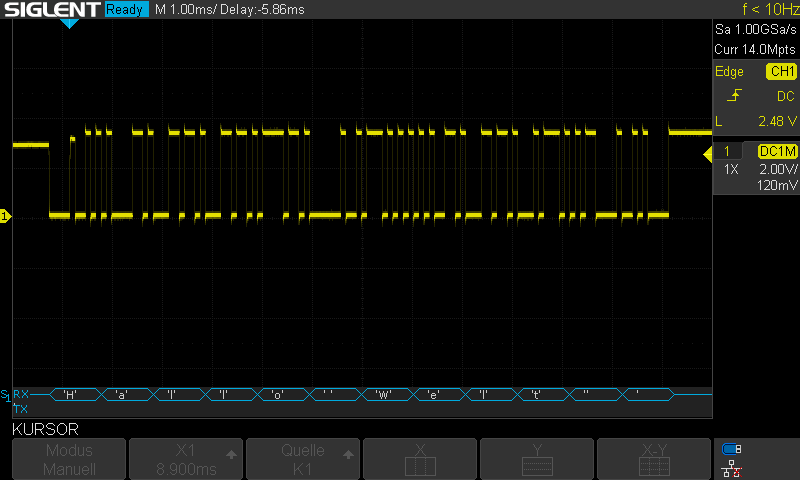
Task: Click the RX decode line label
Action: click(x=21, y=394)
